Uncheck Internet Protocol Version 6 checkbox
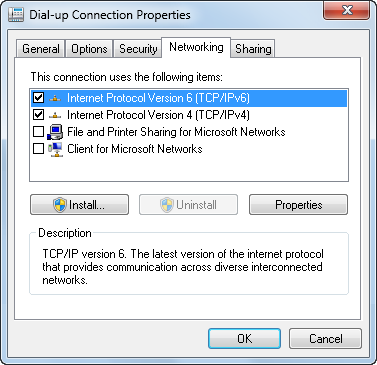The height and width of the screenshot is (365, 377). [x=38, y=98]
